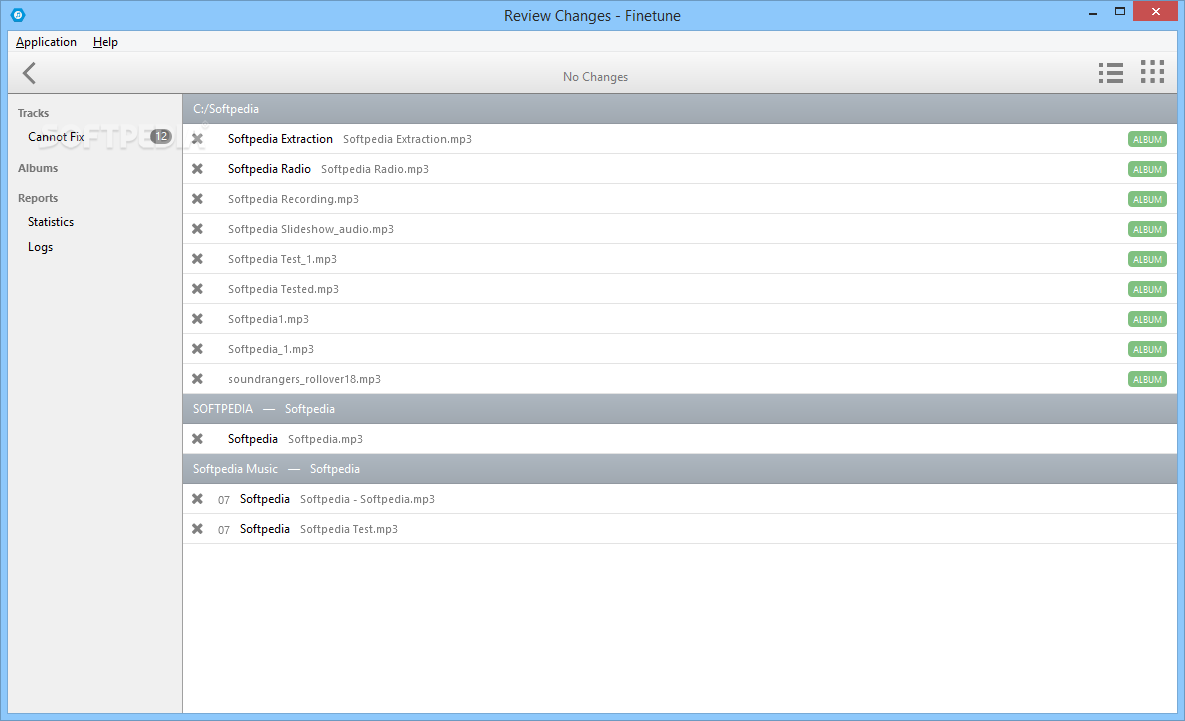The width and height of the screenshot is (1185, 721).
Task: Open Logs under Reports
Action: 40,247
